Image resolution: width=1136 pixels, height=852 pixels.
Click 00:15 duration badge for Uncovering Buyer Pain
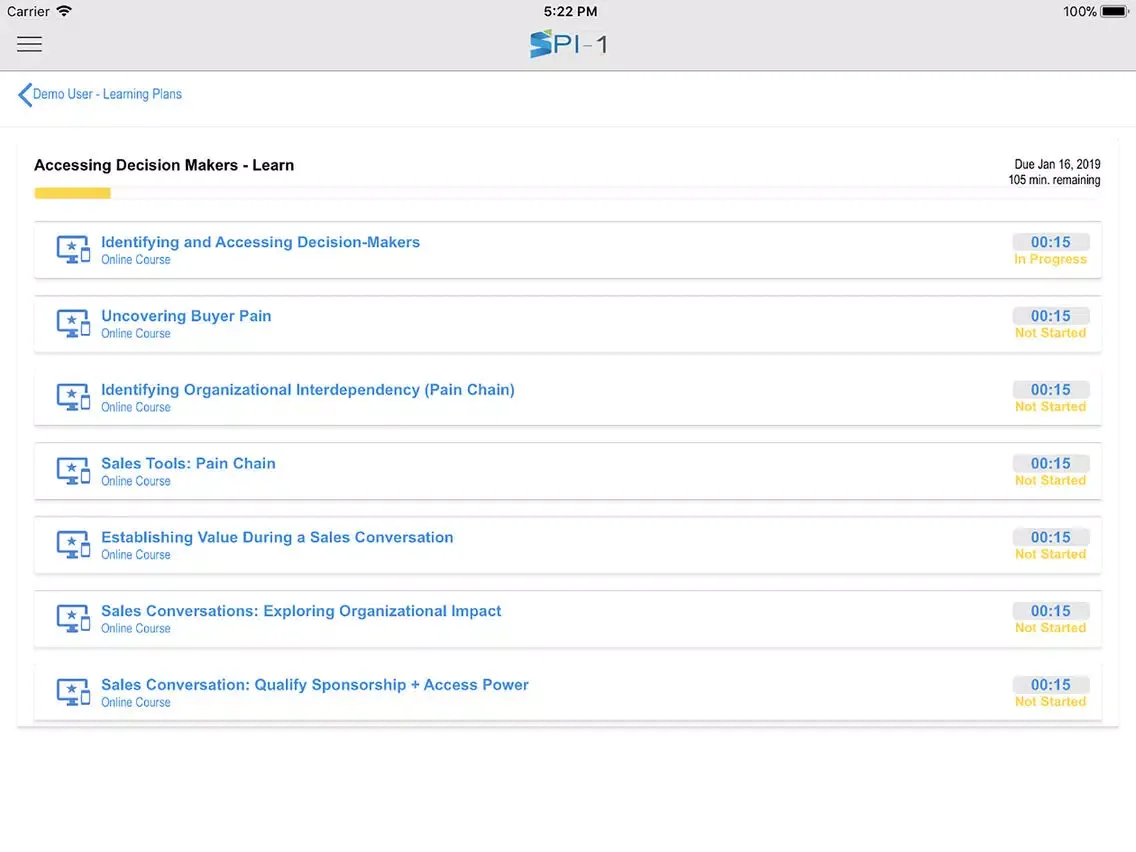[1050, 316]
